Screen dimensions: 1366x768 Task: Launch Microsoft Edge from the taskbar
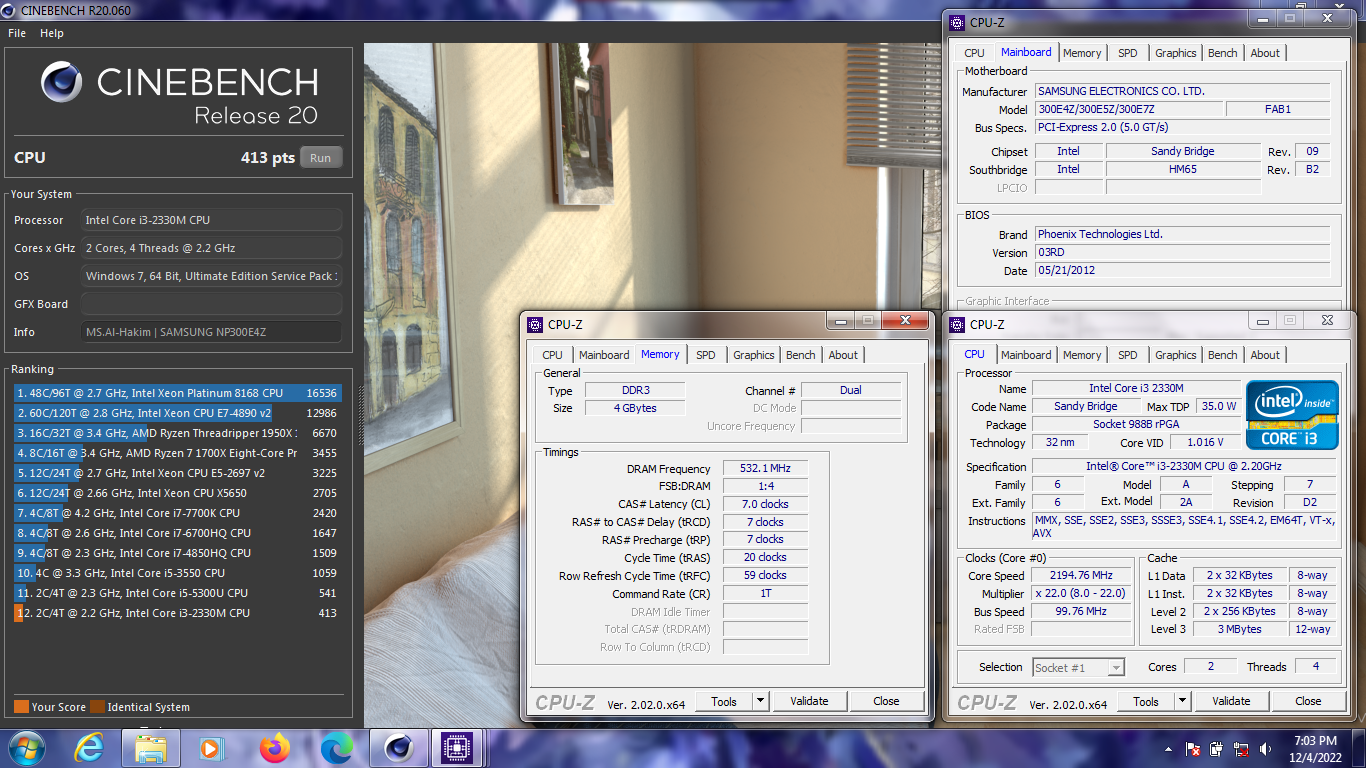point(337,748)
